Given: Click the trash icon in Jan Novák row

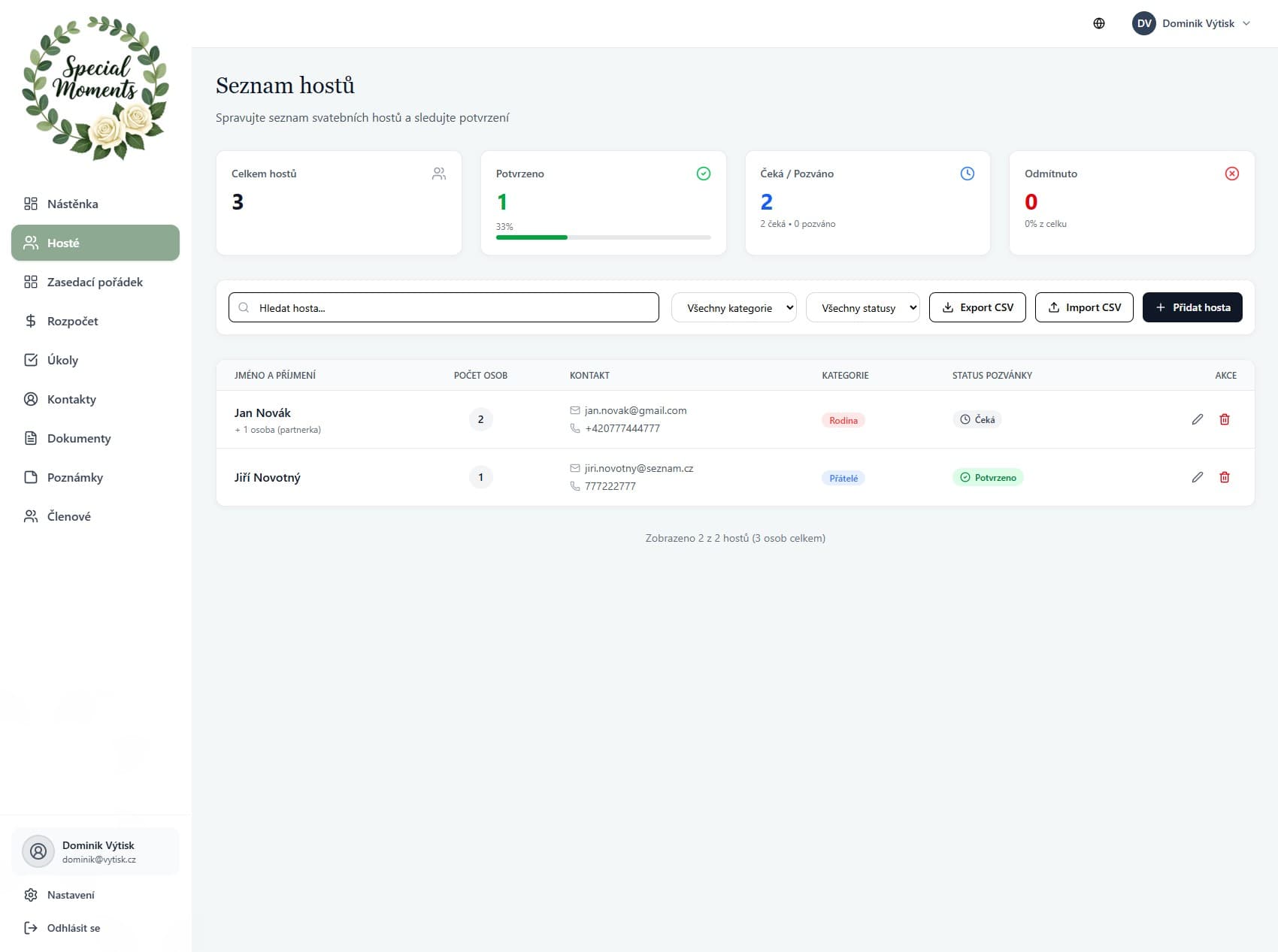Looking at the screenshot, I should [1224, 419].
